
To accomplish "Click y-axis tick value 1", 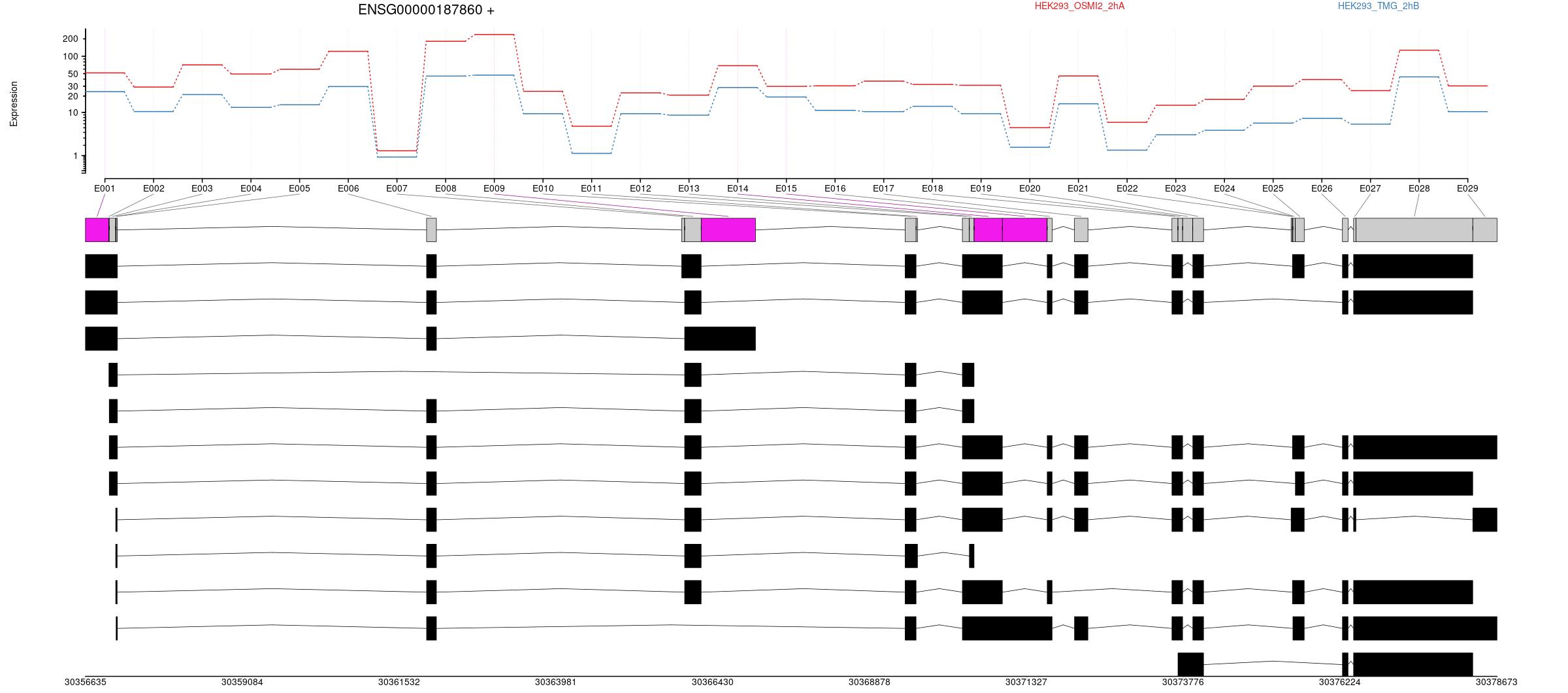I will click(x=76, y=156).
